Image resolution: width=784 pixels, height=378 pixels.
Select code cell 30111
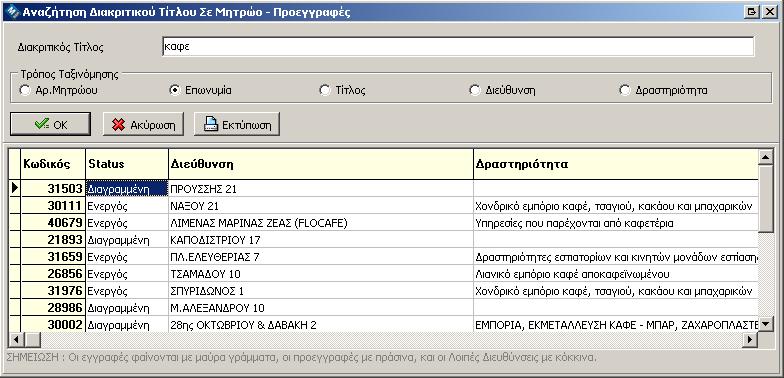(x=53, y=206)
